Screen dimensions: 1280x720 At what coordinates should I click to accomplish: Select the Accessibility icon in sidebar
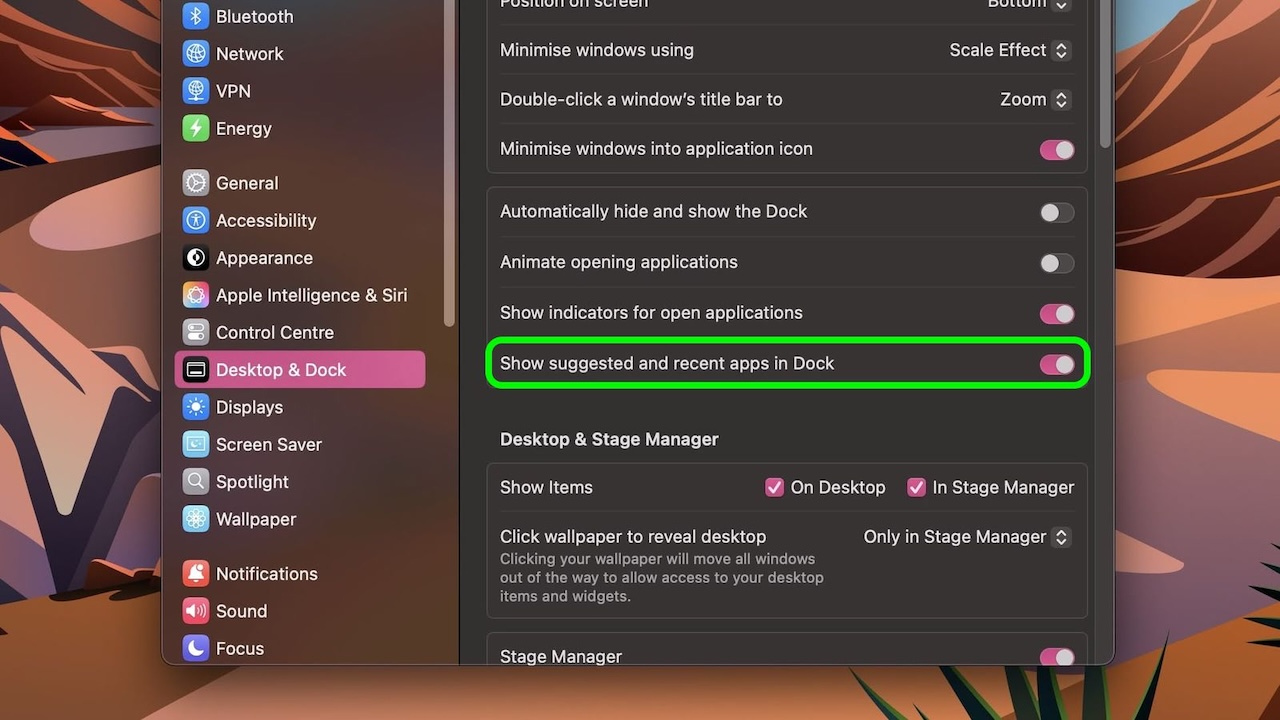(195, 220)
